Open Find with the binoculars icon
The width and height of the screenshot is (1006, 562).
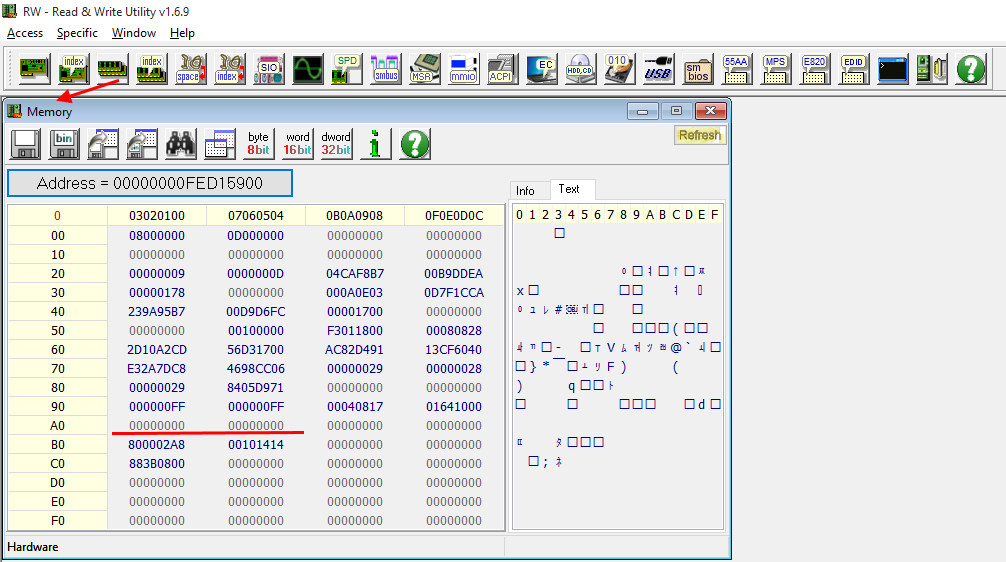coord(181,144)
